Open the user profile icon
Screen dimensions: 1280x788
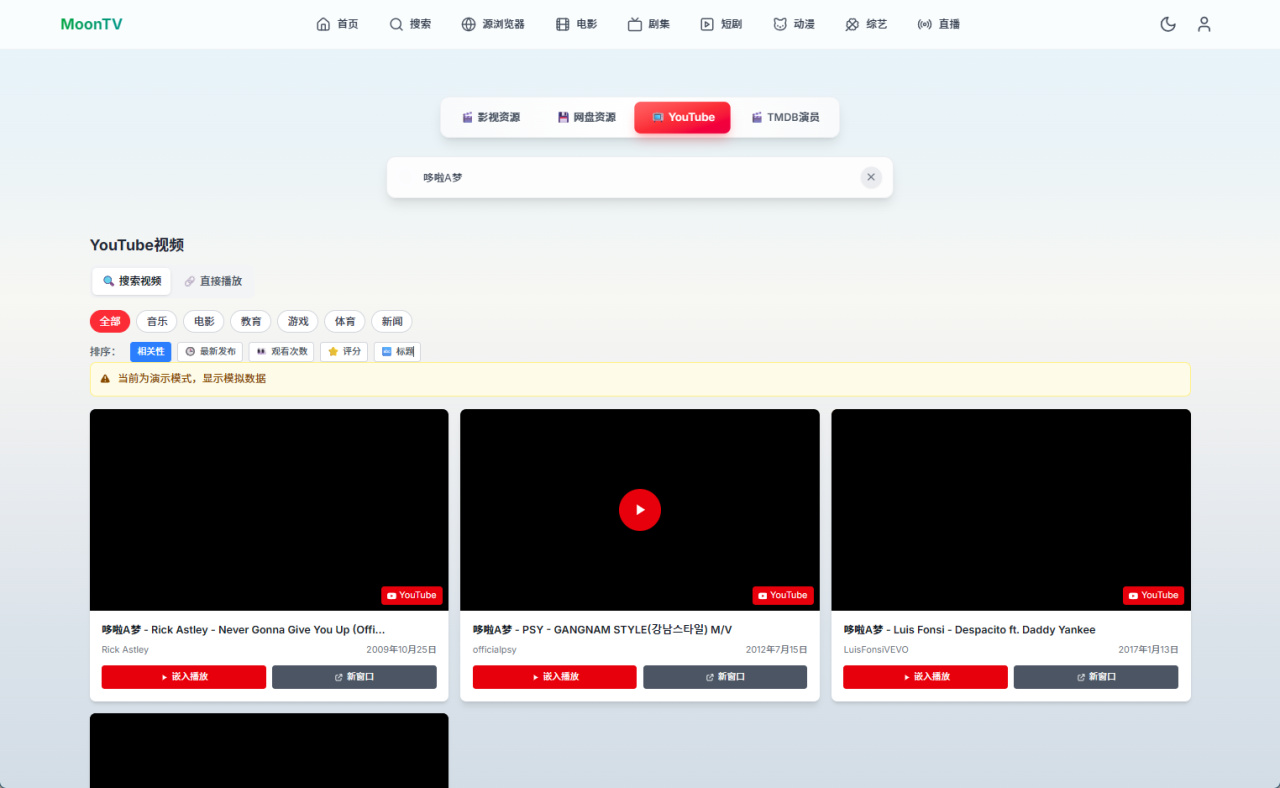click(x=1204, y=24)
